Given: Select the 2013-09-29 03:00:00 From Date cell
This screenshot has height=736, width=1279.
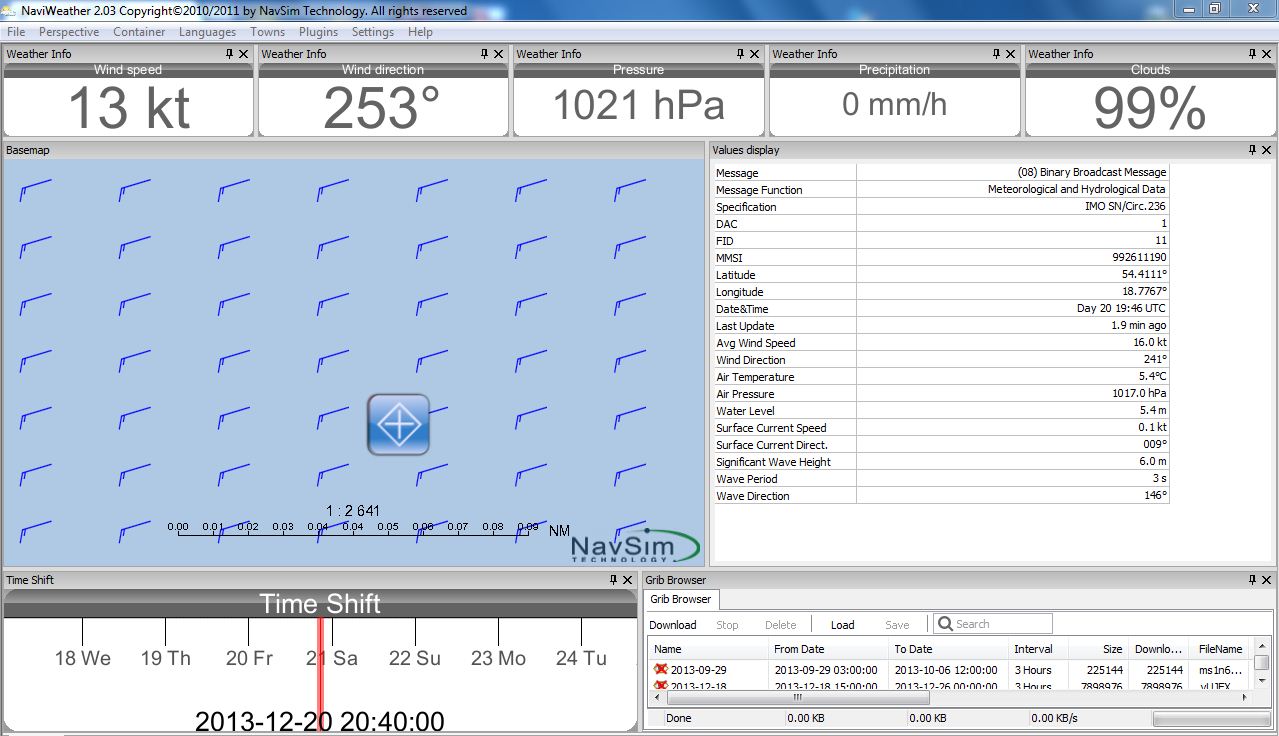Looking at the screenshot, I should (x=826, y=670).
